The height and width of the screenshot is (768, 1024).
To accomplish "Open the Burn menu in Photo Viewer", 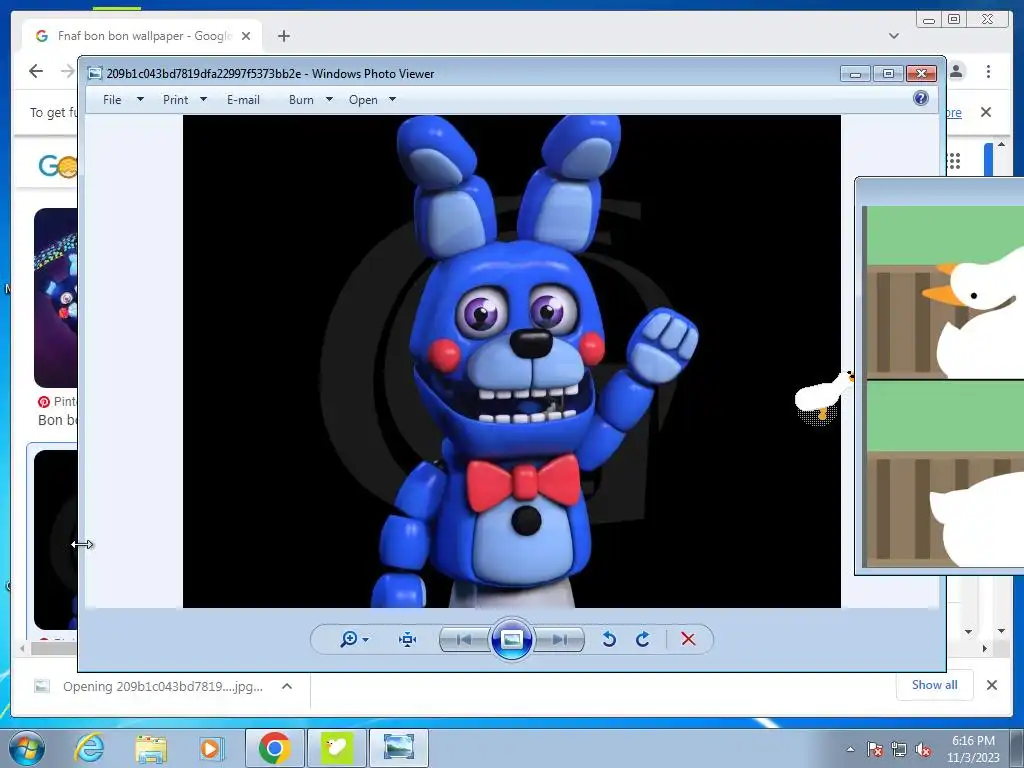I will tap(301, 100).
